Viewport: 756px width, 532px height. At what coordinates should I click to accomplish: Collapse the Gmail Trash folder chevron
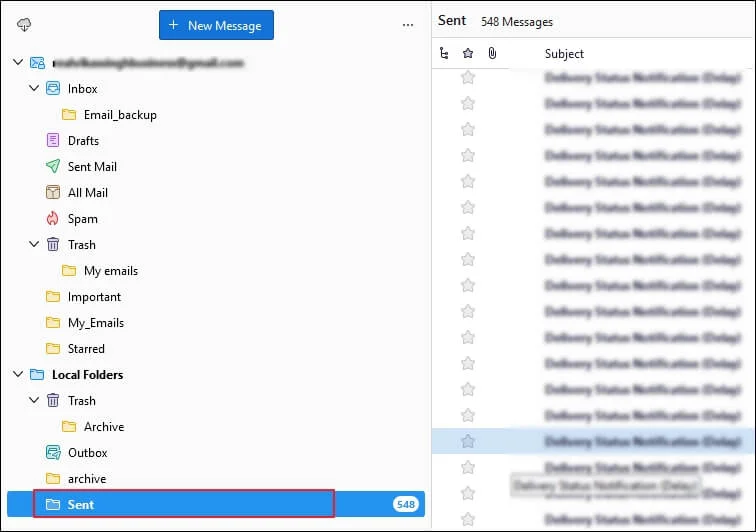pyautogui.click(x=34, y=244)
